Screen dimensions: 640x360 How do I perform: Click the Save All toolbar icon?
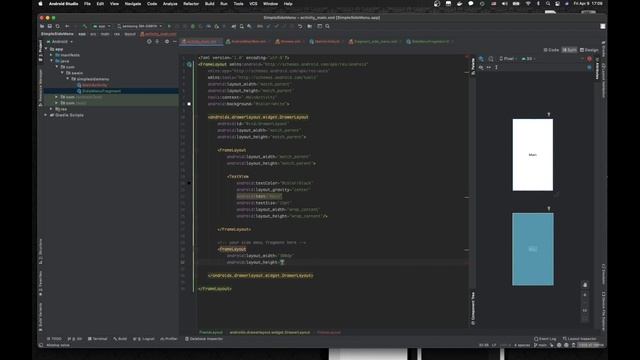(50, 26)
